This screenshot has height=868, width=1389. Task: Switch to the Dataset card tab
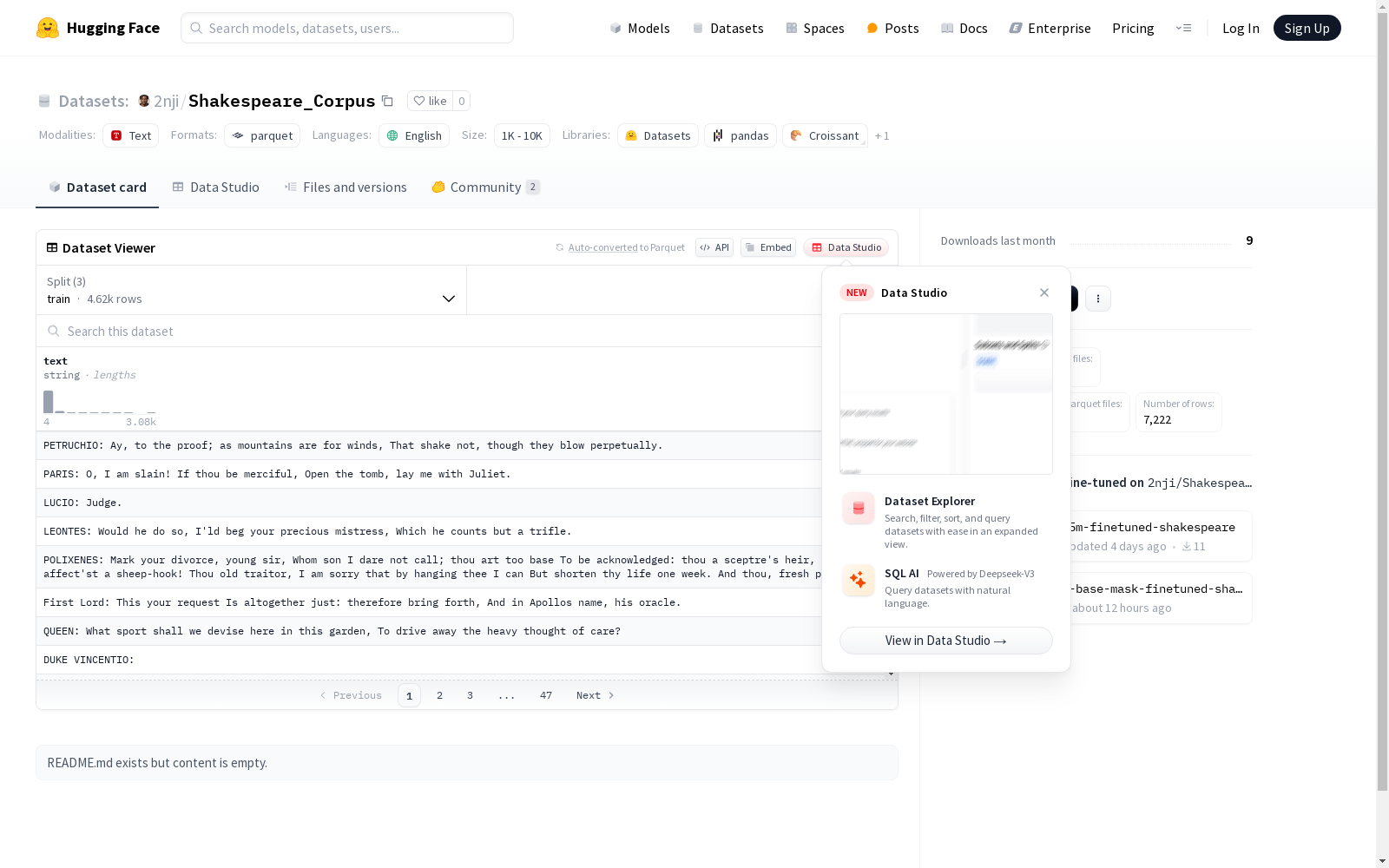(97, 187)
